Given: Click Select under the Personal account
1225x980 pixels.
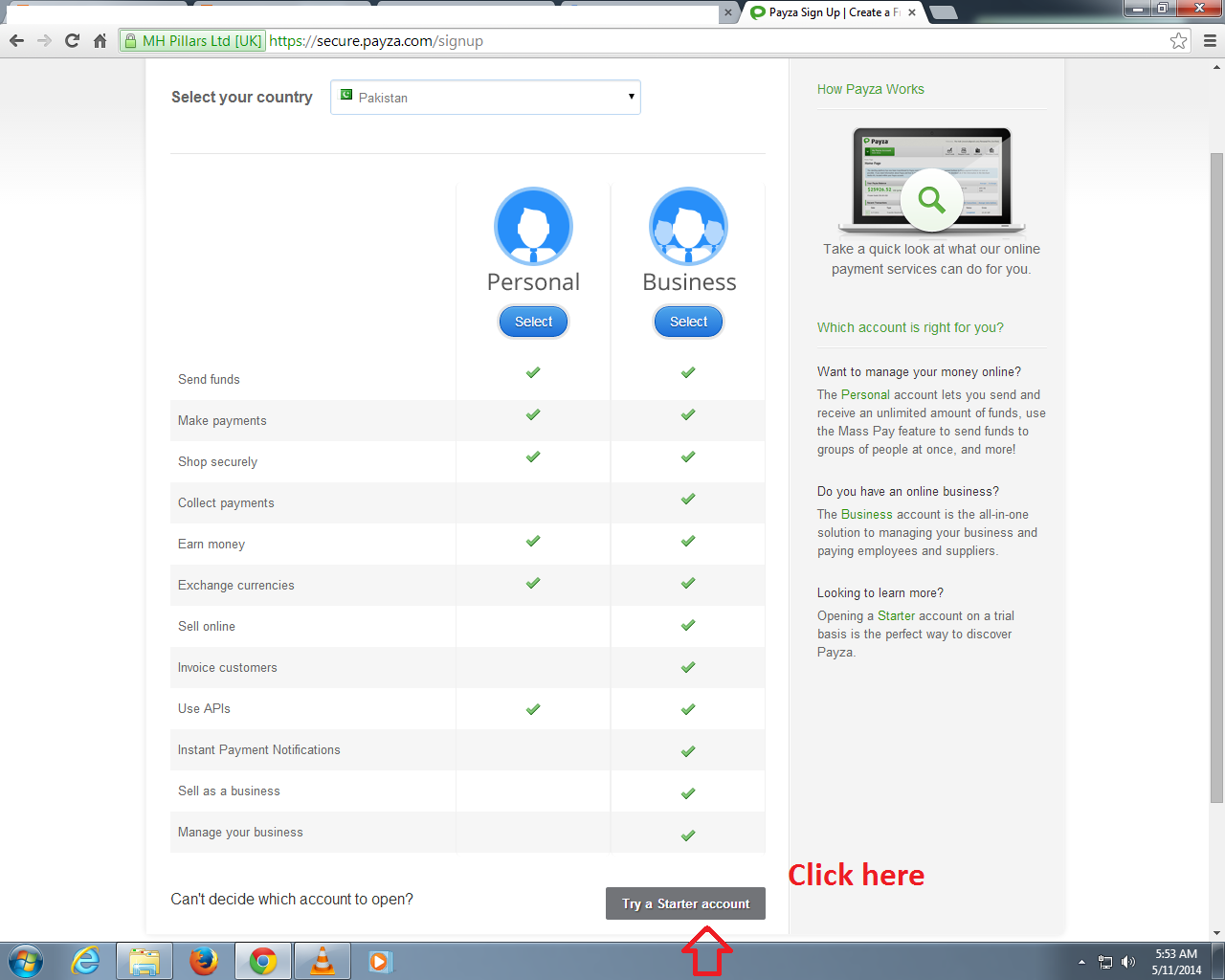Looking at the screenshot, I should pyautogui.click(x=533, y=322).
